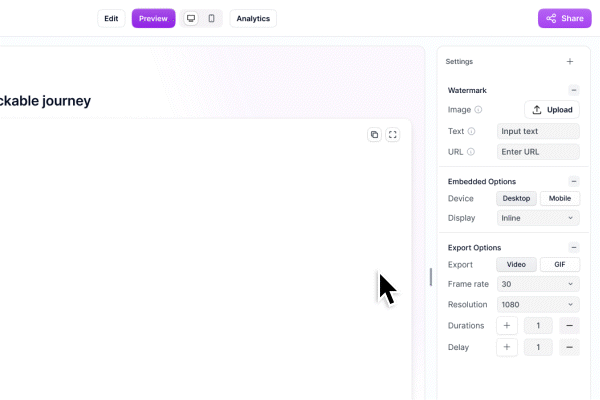
Task: Click the desktop view icon in top toolbar
Action: coord(191,18)
